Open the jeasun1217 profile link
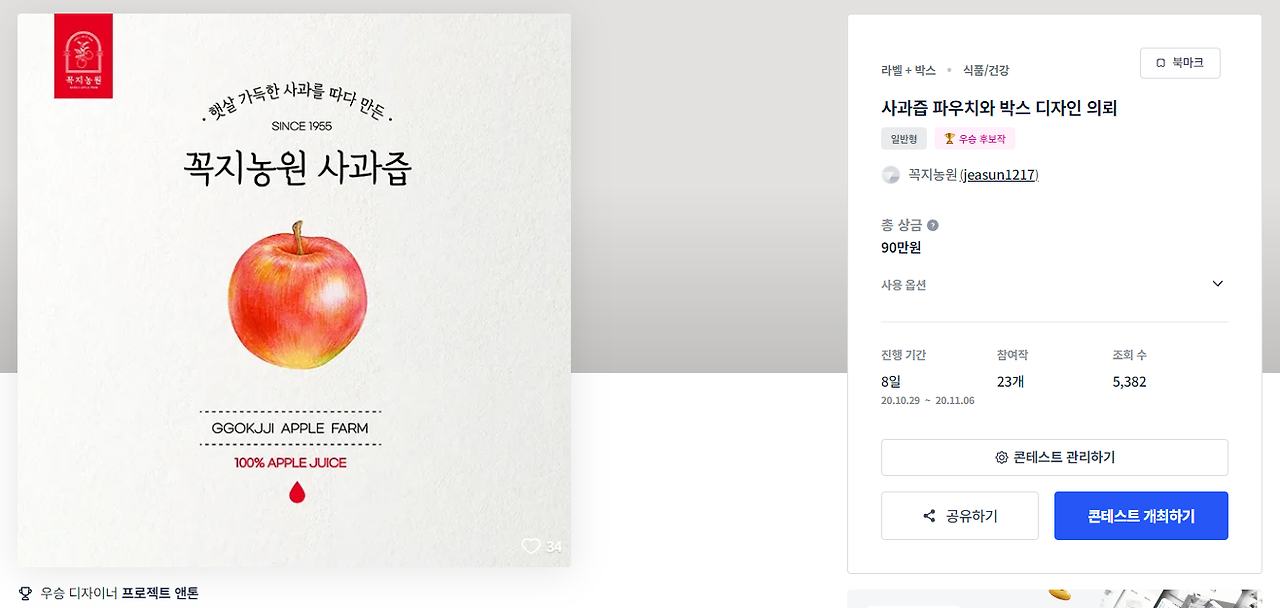1280x608 pixels. coord(999,175)
